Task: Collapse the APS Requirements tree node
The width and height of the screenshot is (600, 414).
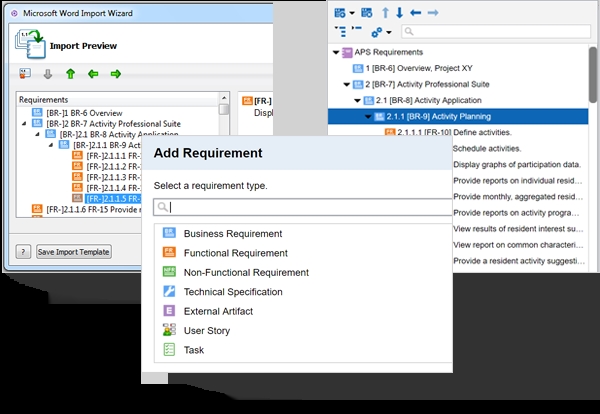Action: [x=335, y=52]
